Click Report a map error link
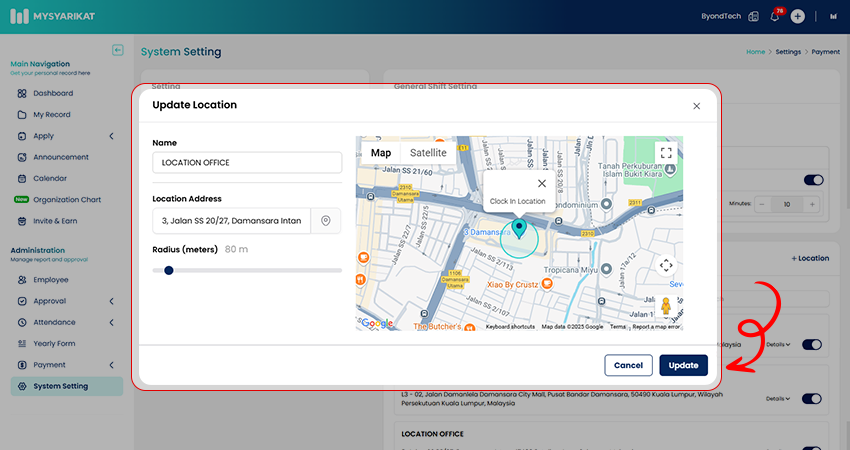The width and height of the screenshot is (850, 450). tap(656, 327)
